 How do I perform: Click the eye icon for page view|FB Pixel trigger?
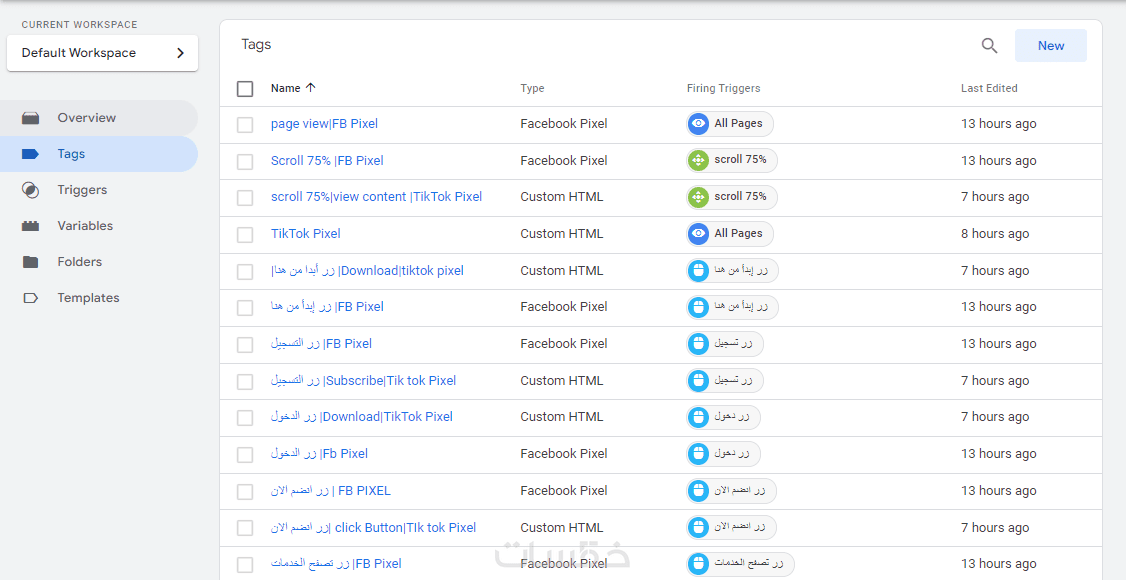click(698, 124)
